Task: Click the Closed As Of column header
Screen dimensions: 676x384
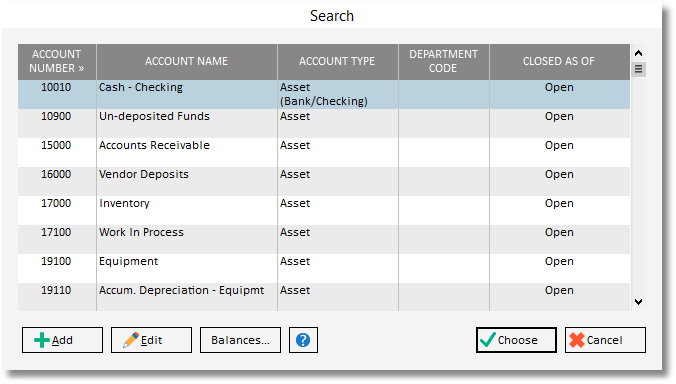Action: [559, 61]
